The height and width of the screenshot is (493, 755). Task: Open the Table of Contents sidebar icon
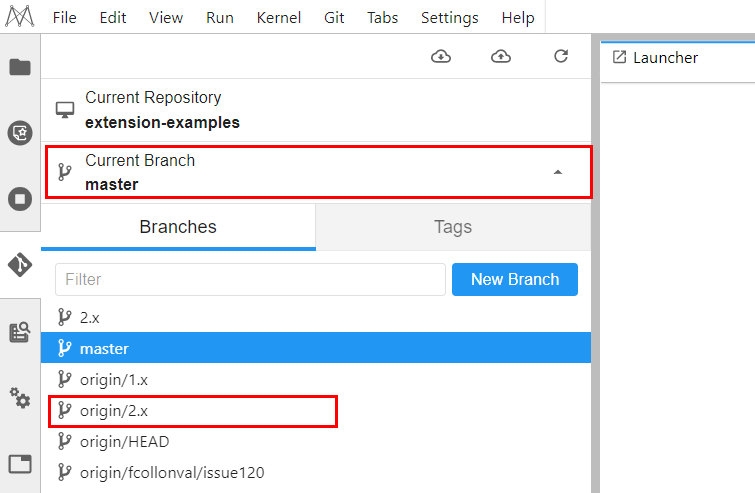pyautogui.click(x=20, y=332)
